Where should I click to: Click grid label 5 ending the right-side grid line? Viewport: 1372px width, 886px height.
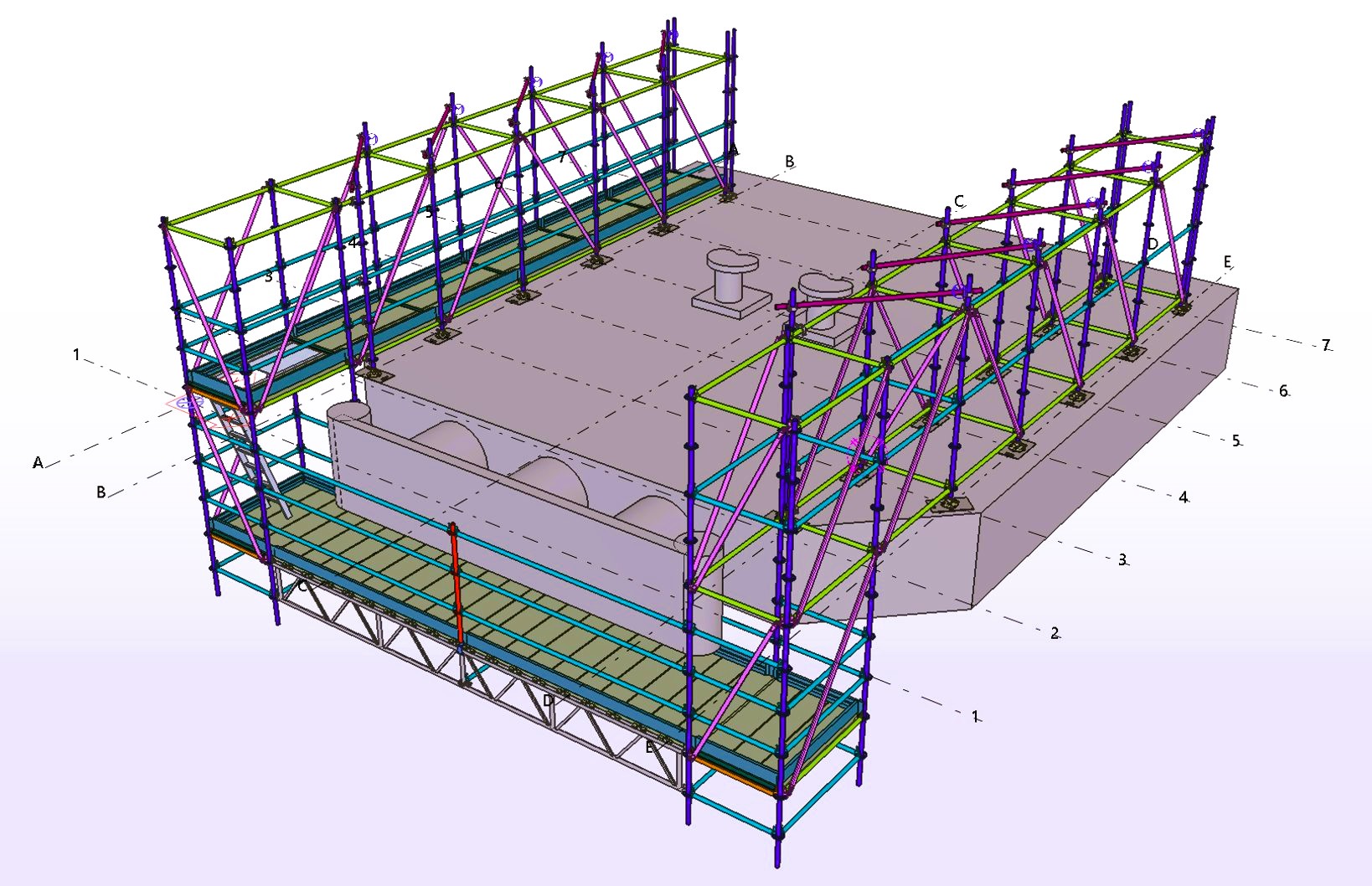click(x=1235, y=440)
